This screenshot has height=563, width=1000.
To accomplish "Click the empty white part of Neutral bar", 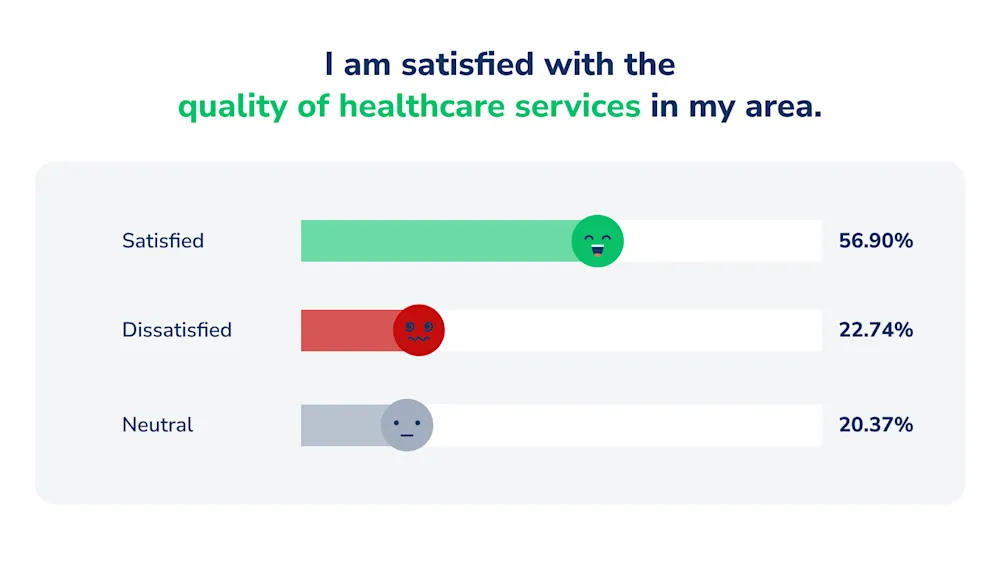I will tap(628, 425).
